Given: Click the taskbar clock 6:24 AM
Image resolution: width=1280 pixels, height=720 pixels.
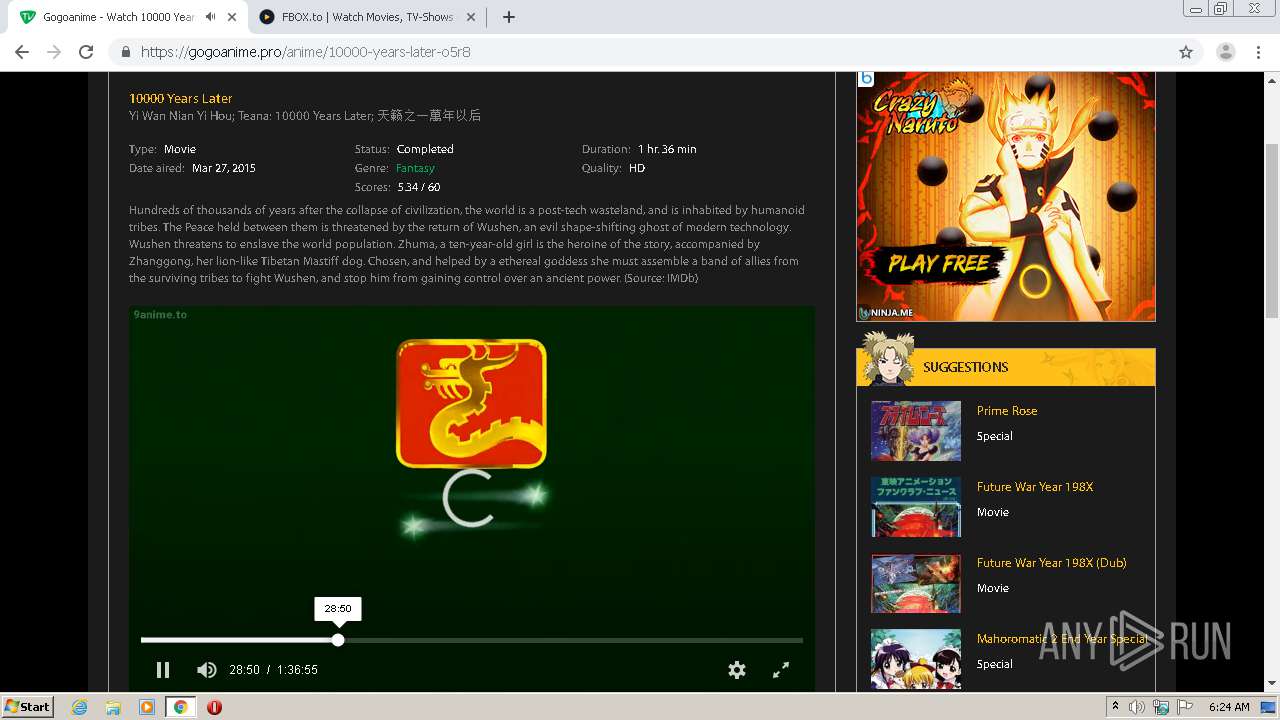Looking at the screenshot, I should 1229,707.
